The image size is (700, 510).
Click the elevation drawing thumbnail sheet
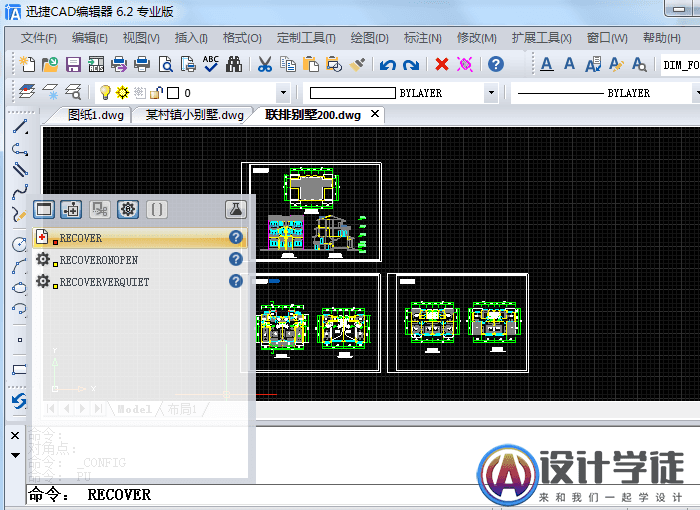pyautogui.click(x=311, y=212)
